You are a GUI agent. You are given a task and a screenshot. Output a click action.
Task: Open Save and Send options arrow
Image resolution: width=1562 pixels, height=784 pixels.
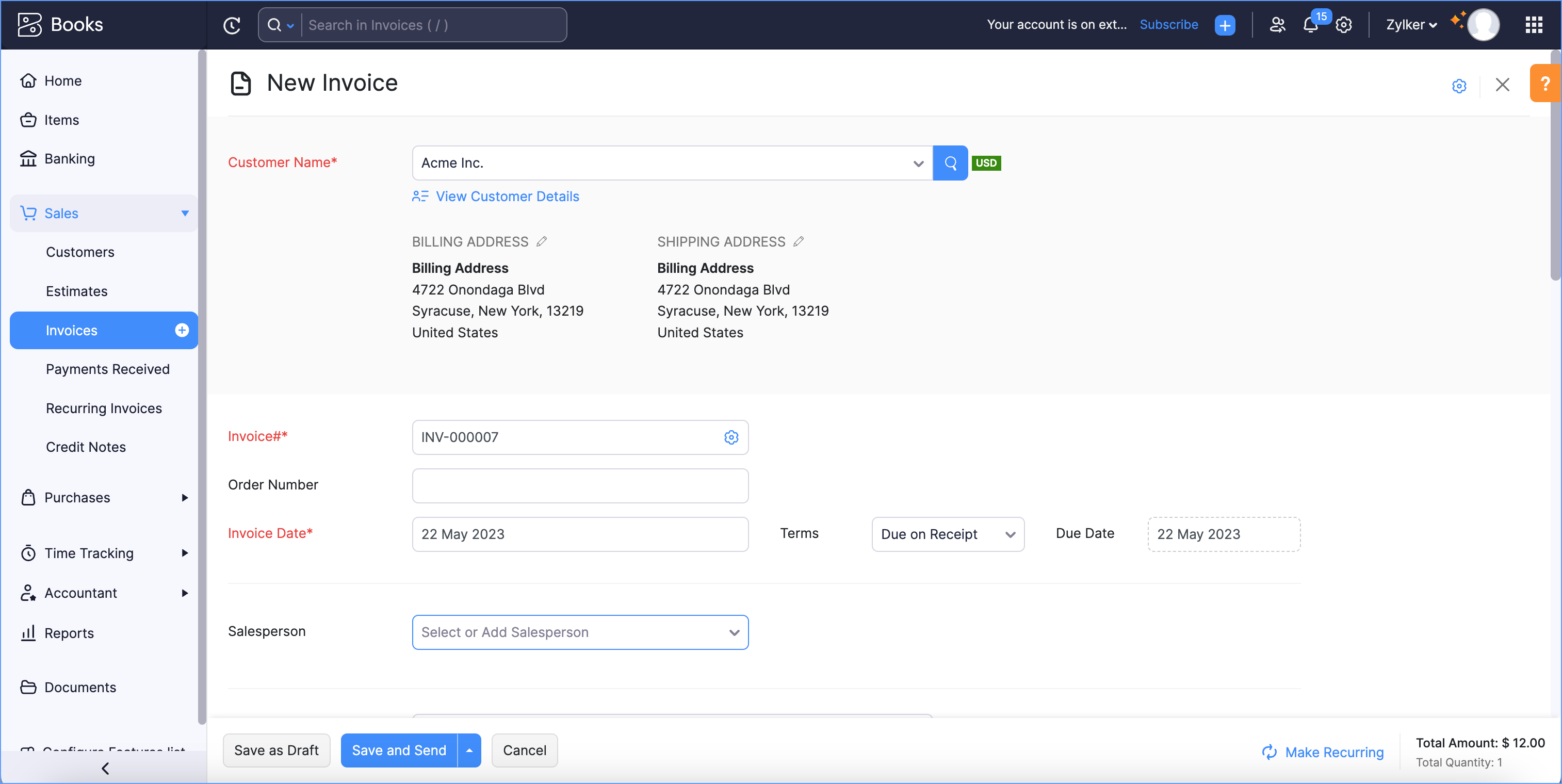pos(469,750)
